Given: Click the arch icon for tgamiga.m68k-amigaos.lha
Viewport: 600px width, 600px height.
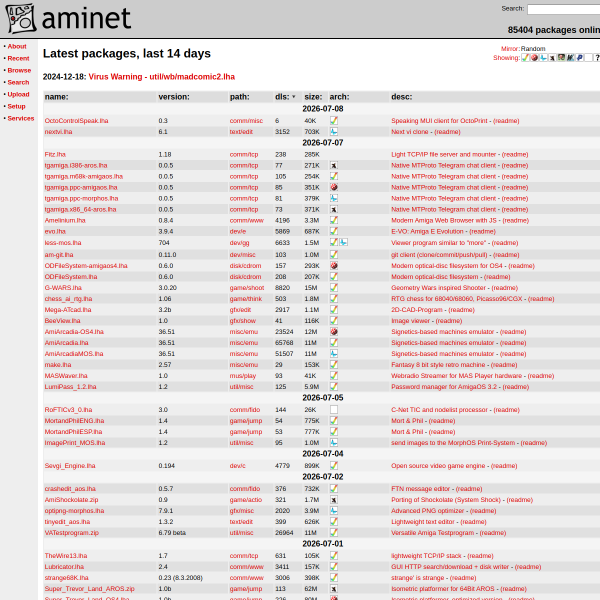Looking at the screenshot, I should tap(334, 176).
